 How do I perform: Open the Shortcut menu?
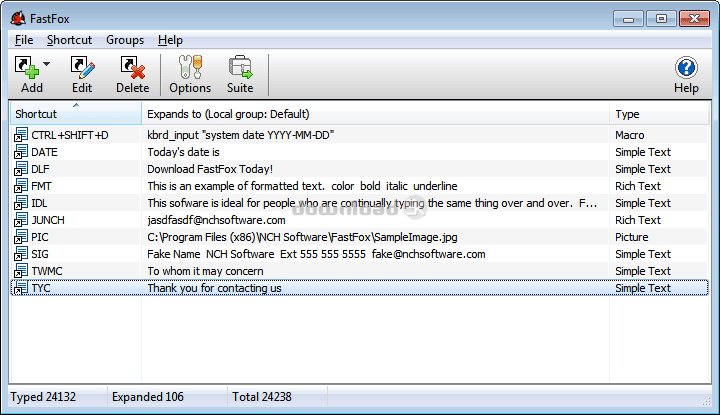(69, 40)
